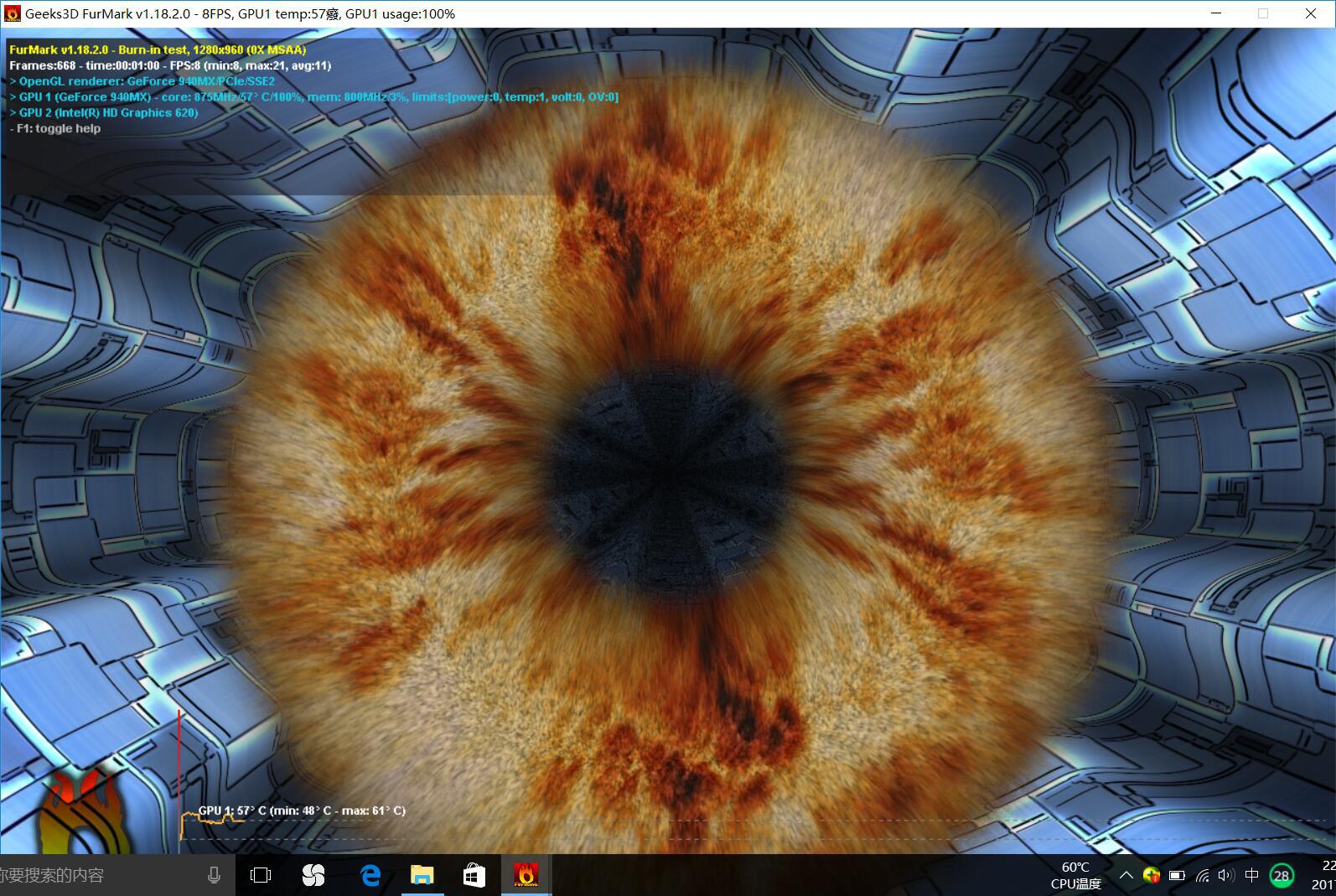Click the 'FurMark v1.18.2.0 - Burn-in test' heading
The image size is (1336, 896).
(158, 49)
